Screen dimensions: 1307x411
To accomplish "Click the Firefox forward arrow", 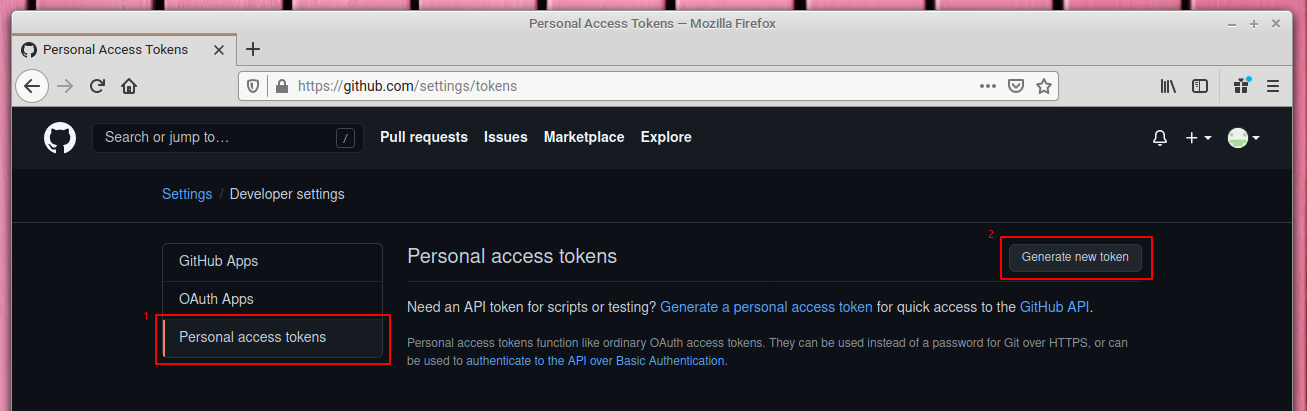I will pos(65,86).
